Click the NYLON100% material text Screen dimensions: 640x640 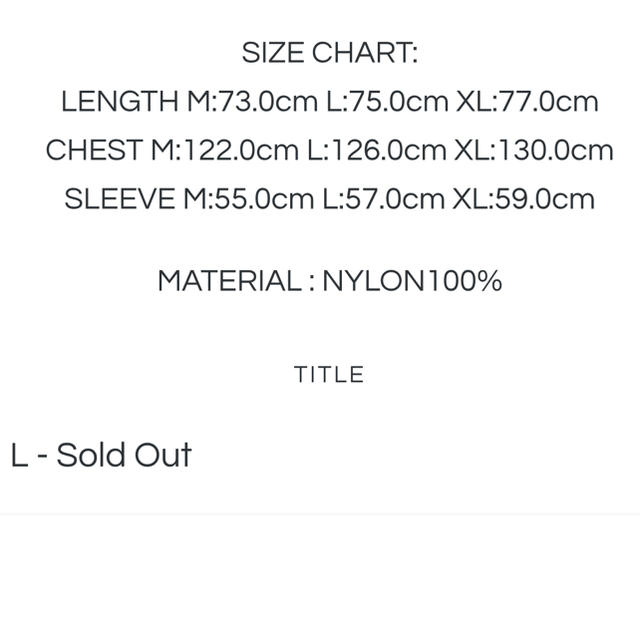click(412, 281)
